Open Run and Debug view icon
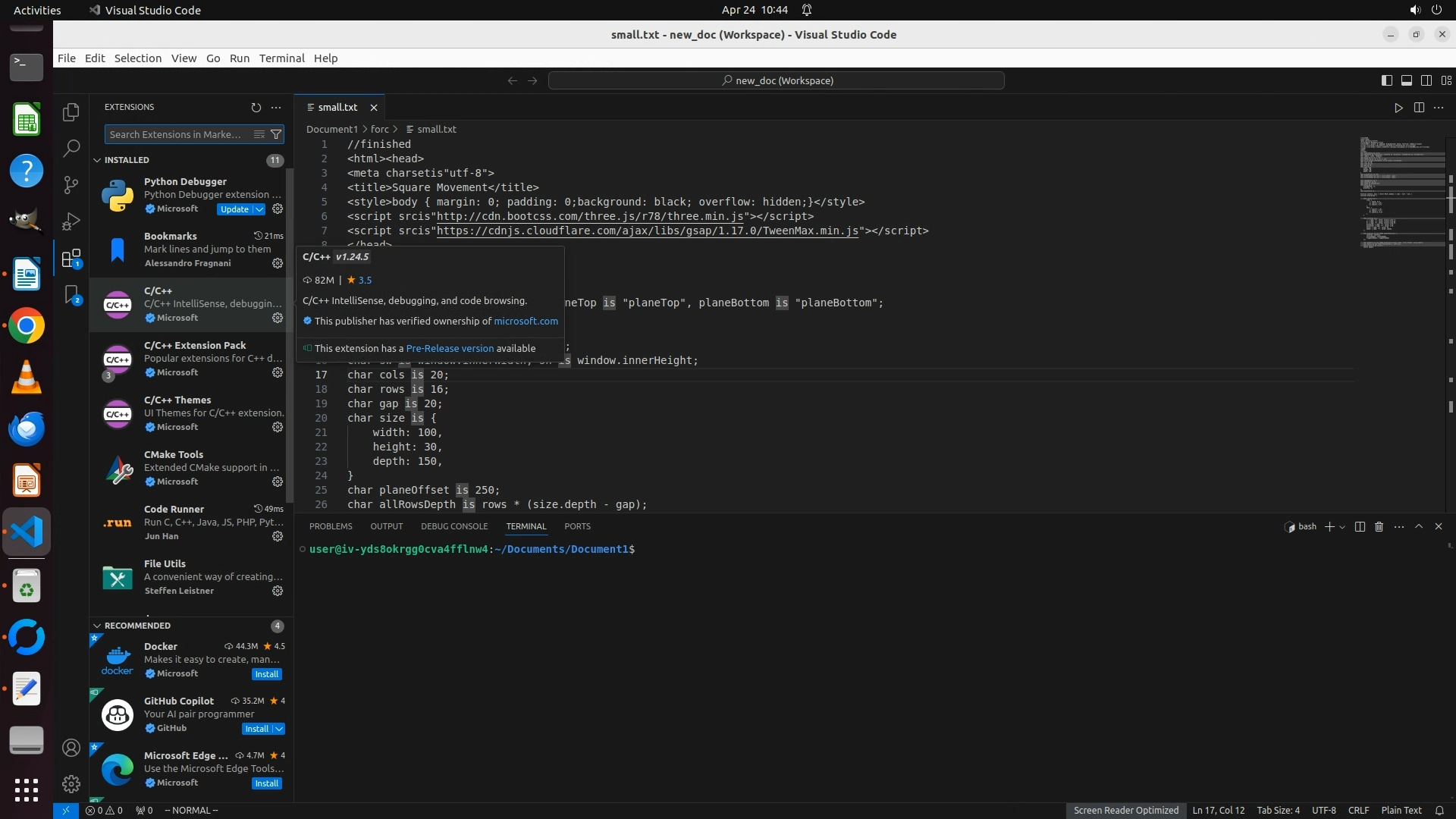Screen dimensions: 1456x819 pyautogui.click(x=71, y=221)
